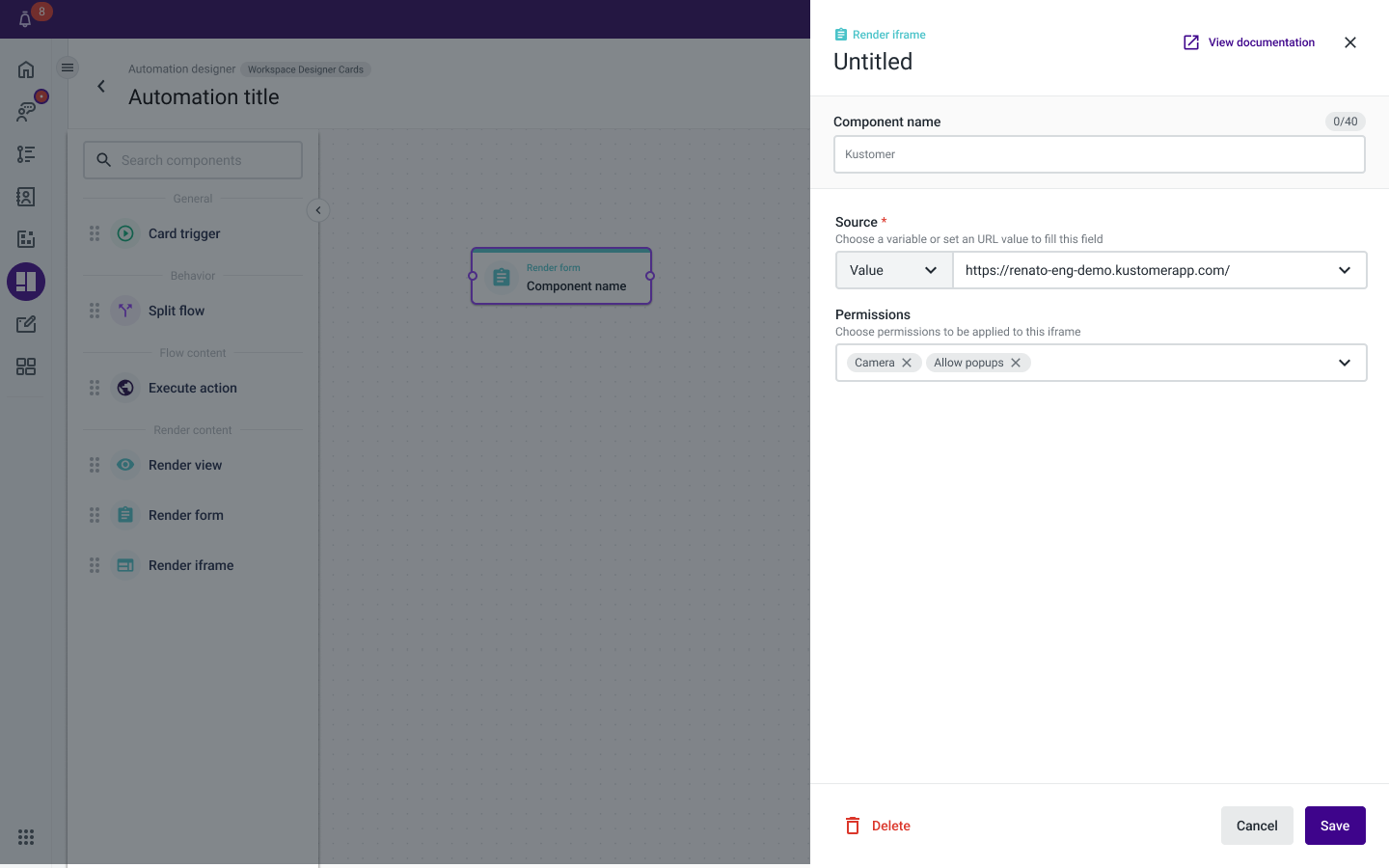Grab the Render iframe drag handle
Image resolution: width=1389 pixels, height=868 pixels.
[x=95, y=565]
